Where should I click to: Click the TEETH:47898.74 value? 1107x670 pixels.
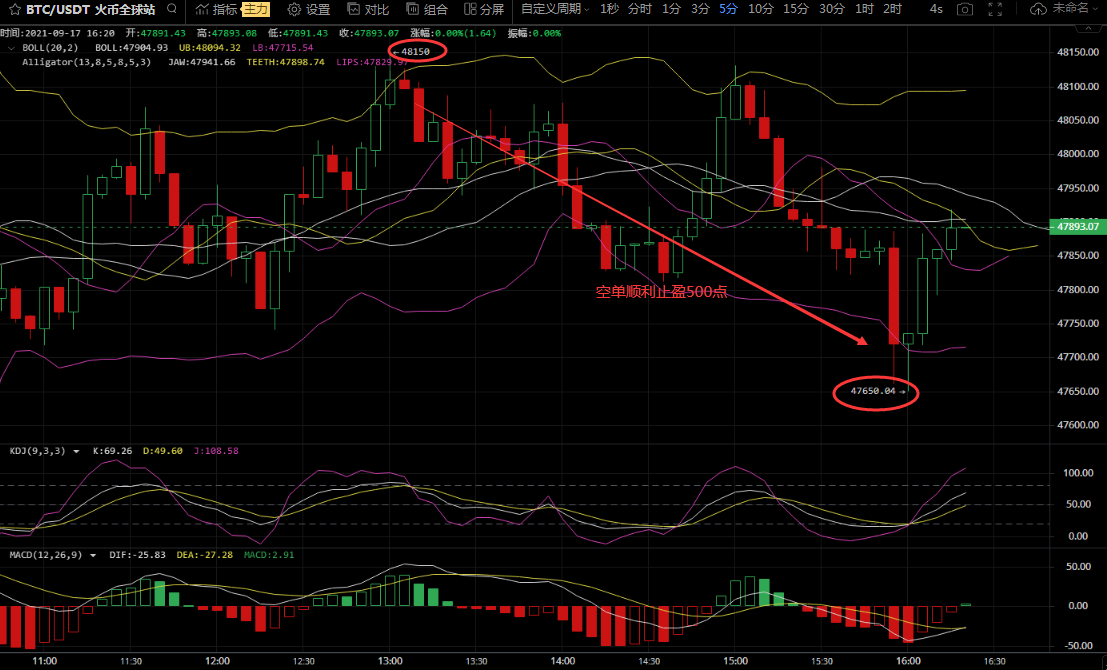point(286,62)
